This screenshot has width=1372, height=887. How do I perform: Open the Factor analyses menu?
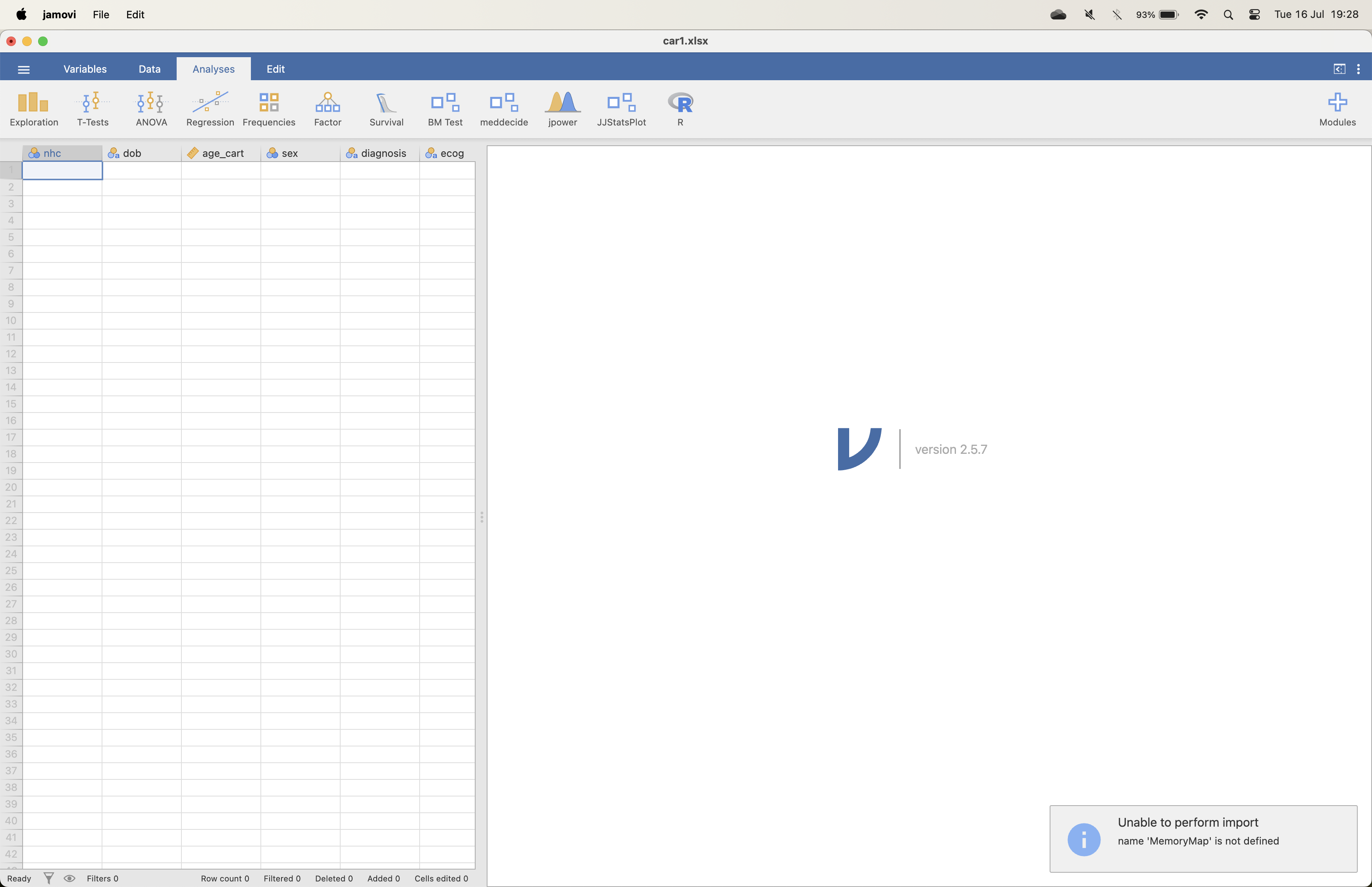[328, 109]
